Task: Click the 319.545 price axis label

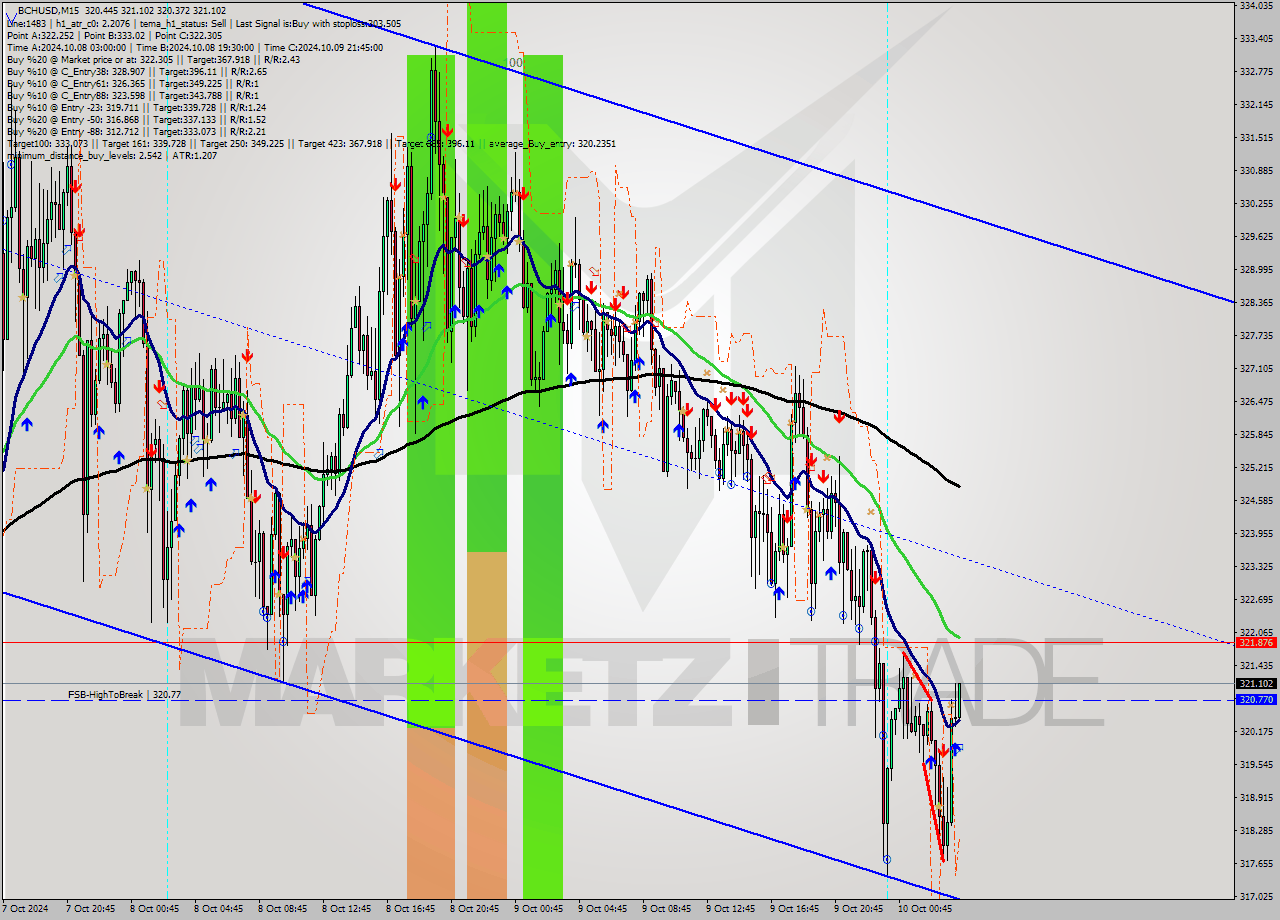Action: click(x=1256, y=765)
